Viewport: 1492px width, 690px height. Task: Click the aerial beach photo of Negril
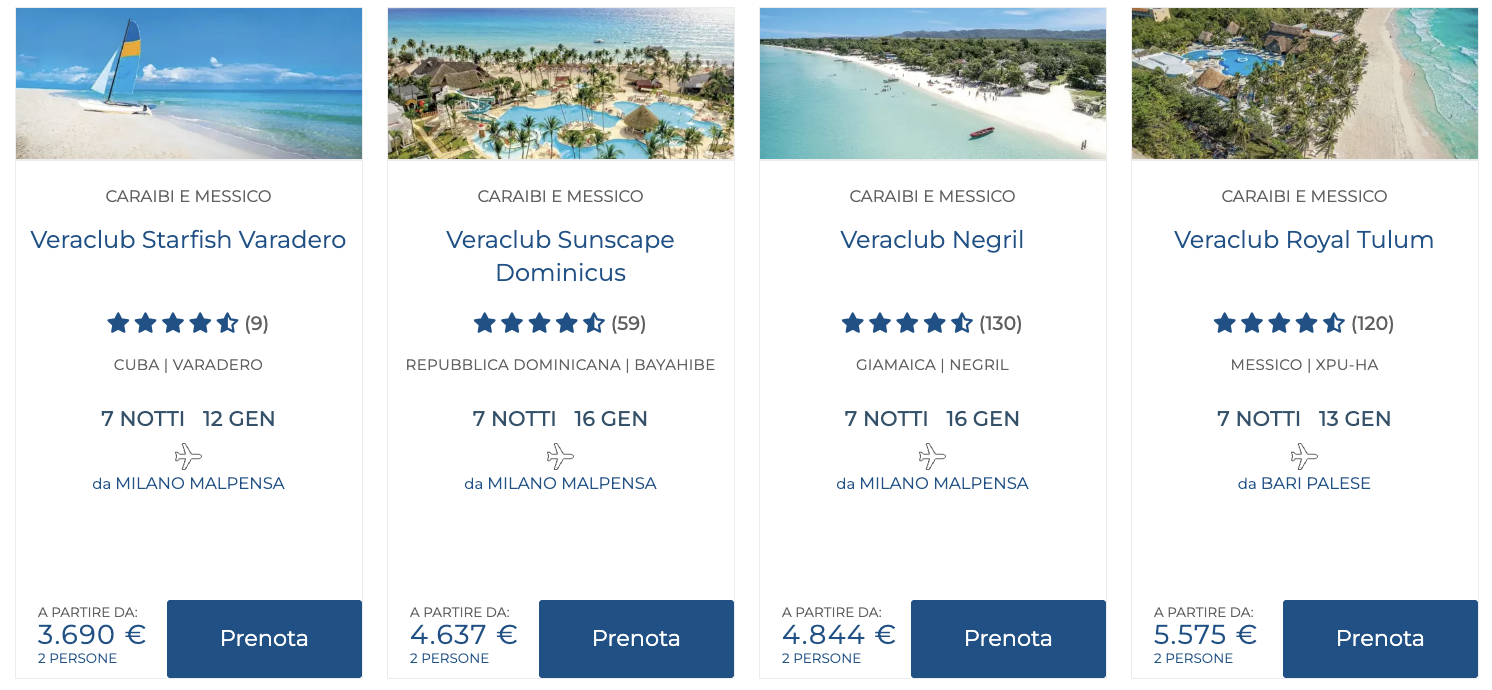pos(933,84)
